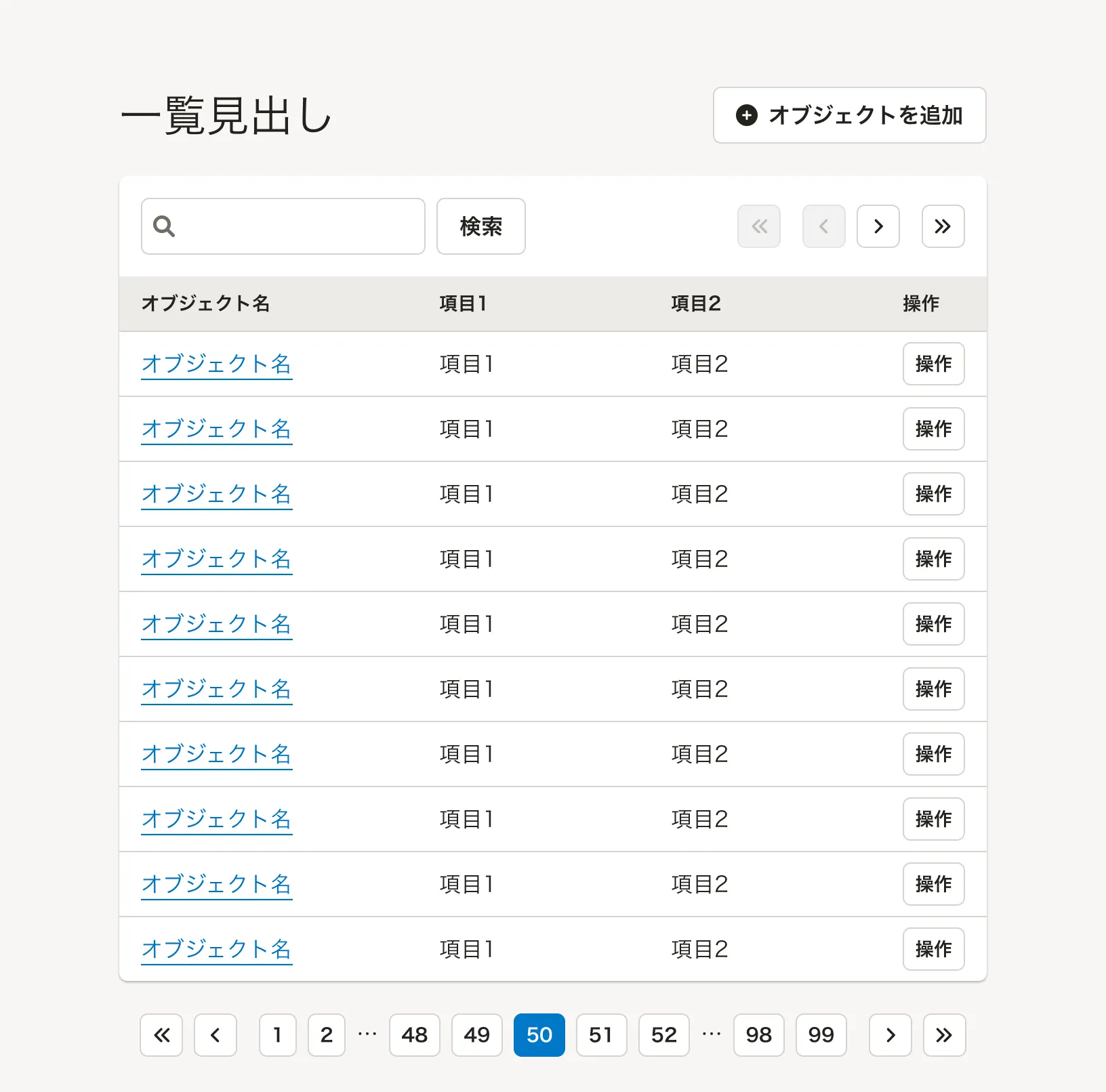Go to next page in bottom pagination
1106x1092 pixels.
tap(890, 1035)
